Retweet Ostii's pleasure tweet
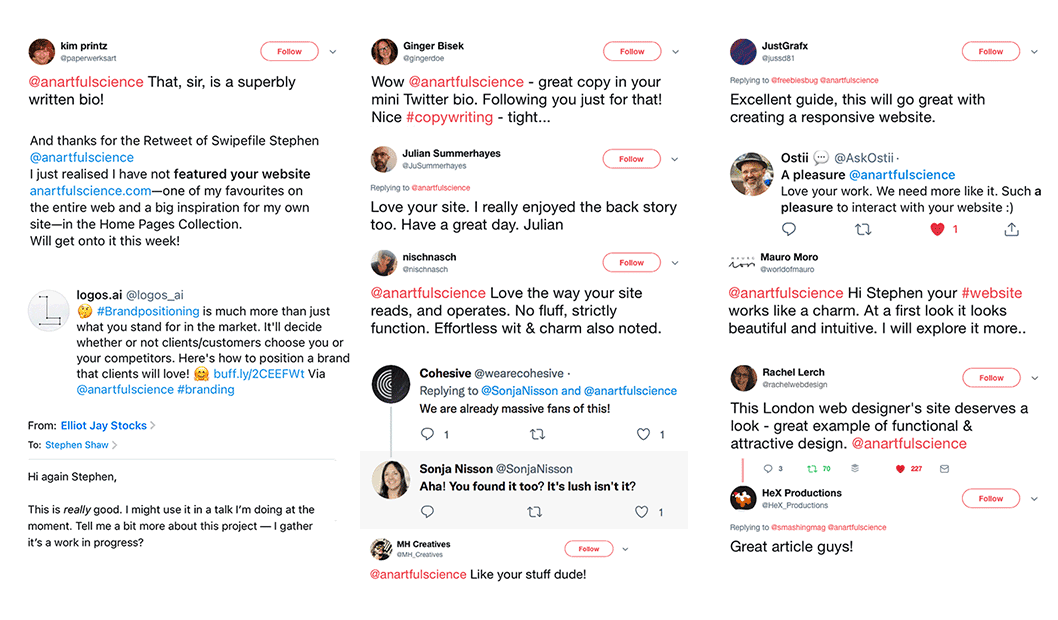The width and height of the screenshot is (1058, 620). (x=863, y=229)
